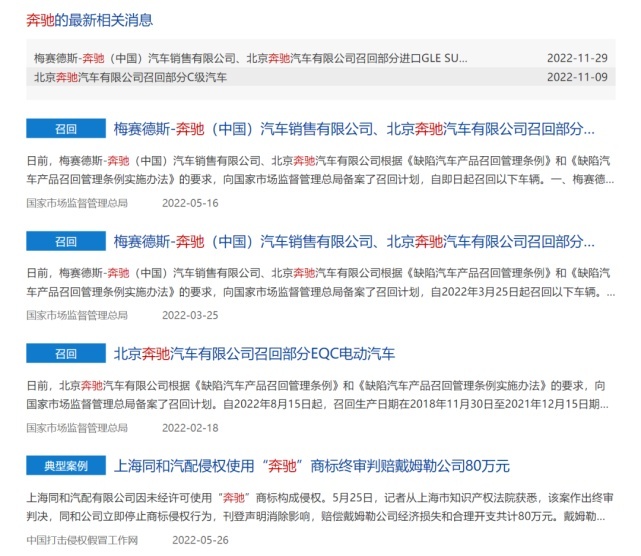Screen dimensions: 641x556
Task: Click the EQC recall article summary text
Action: pyautogui.click(x=317, y=395)
